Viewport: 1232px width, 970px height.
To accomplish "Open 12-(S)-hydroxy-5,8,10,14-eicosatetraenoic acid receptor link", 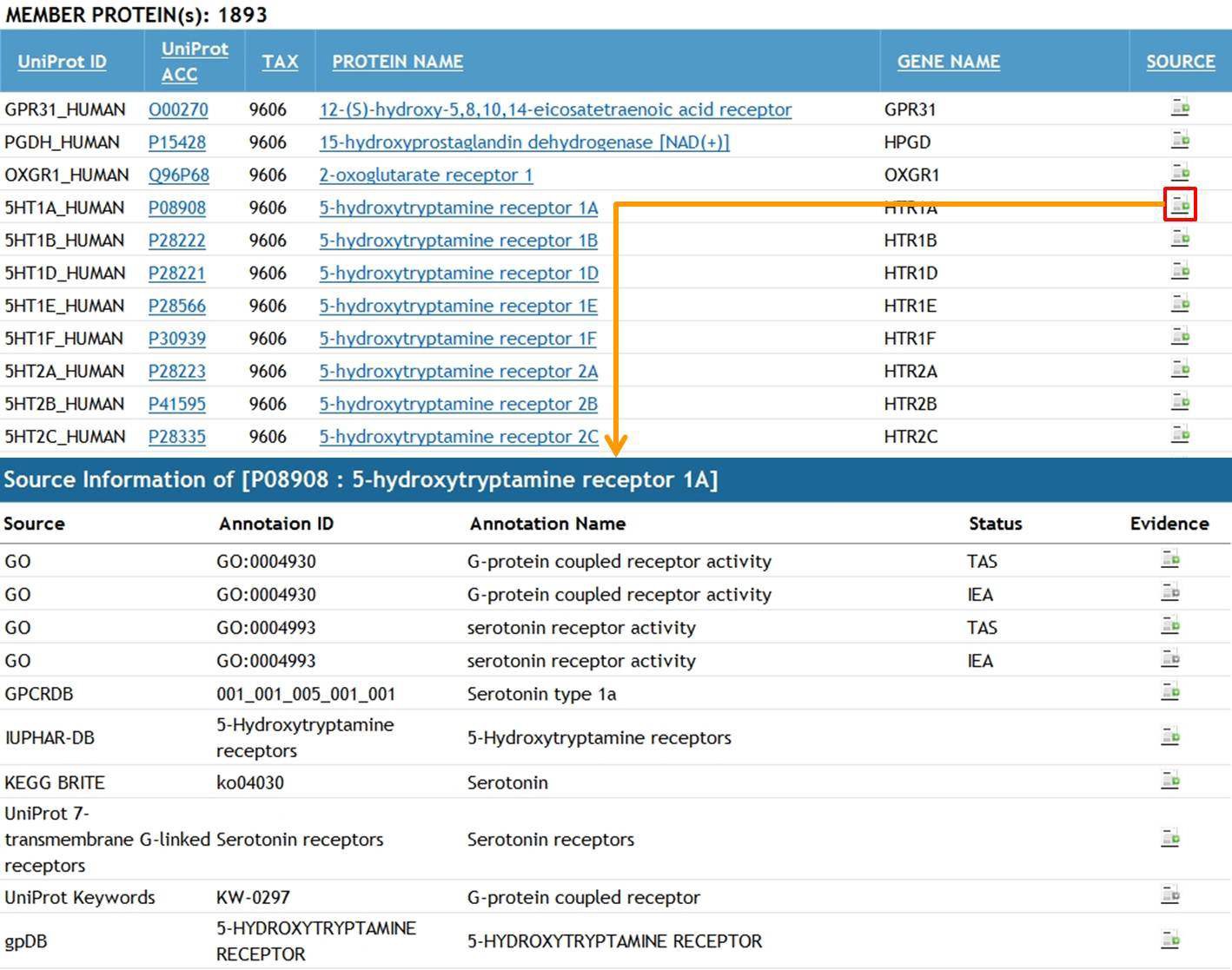I will coord(555,109).
